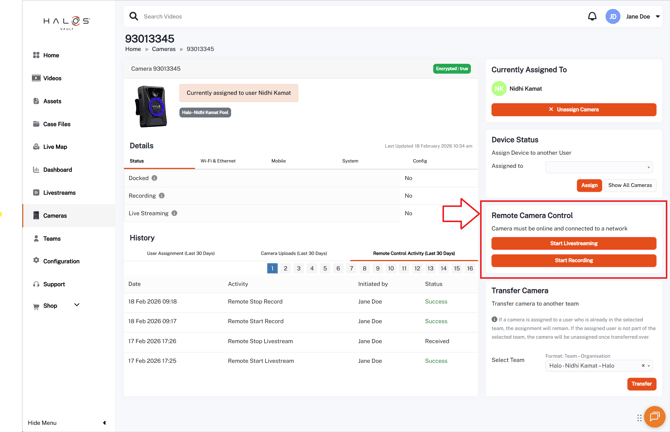Open the chat support bubble icon

(x=654, y=416)
